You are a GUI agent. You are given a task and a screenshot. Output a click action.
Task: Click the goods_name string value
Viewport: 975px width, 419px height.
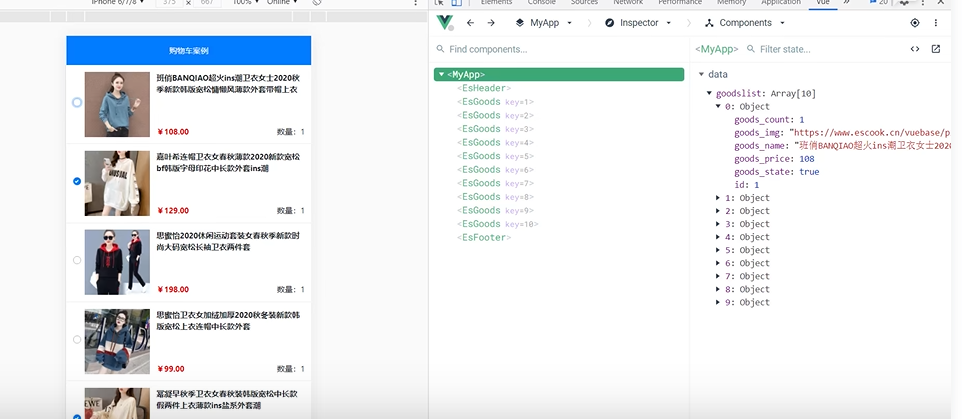[x=874, y=146]
